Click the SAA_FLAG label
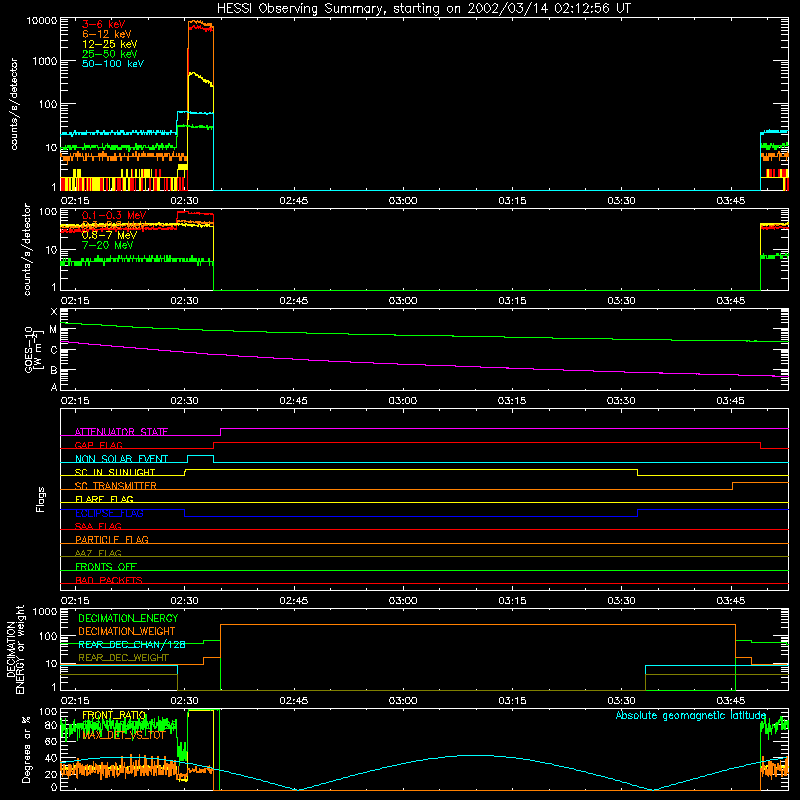 (x=98, y=526)
